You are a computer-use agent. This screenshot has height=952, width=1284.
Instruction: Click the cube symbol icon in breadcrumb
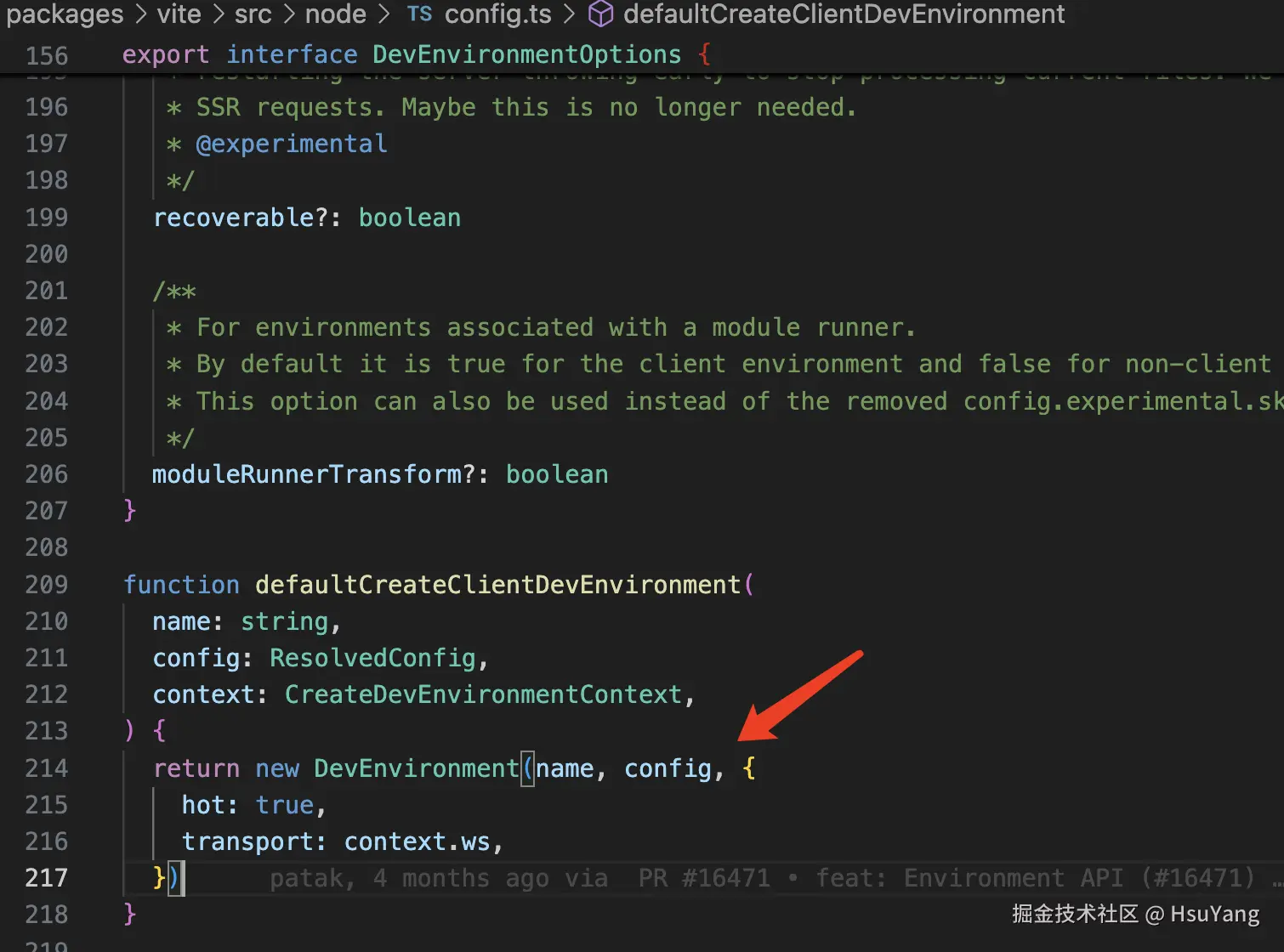click(x=601, y=14)
